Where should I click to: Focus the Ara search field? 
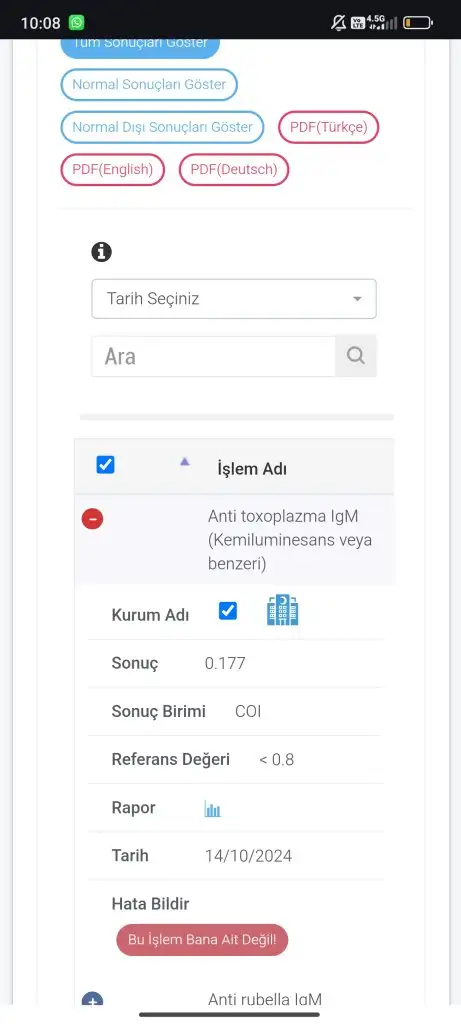tap(214, 357)
